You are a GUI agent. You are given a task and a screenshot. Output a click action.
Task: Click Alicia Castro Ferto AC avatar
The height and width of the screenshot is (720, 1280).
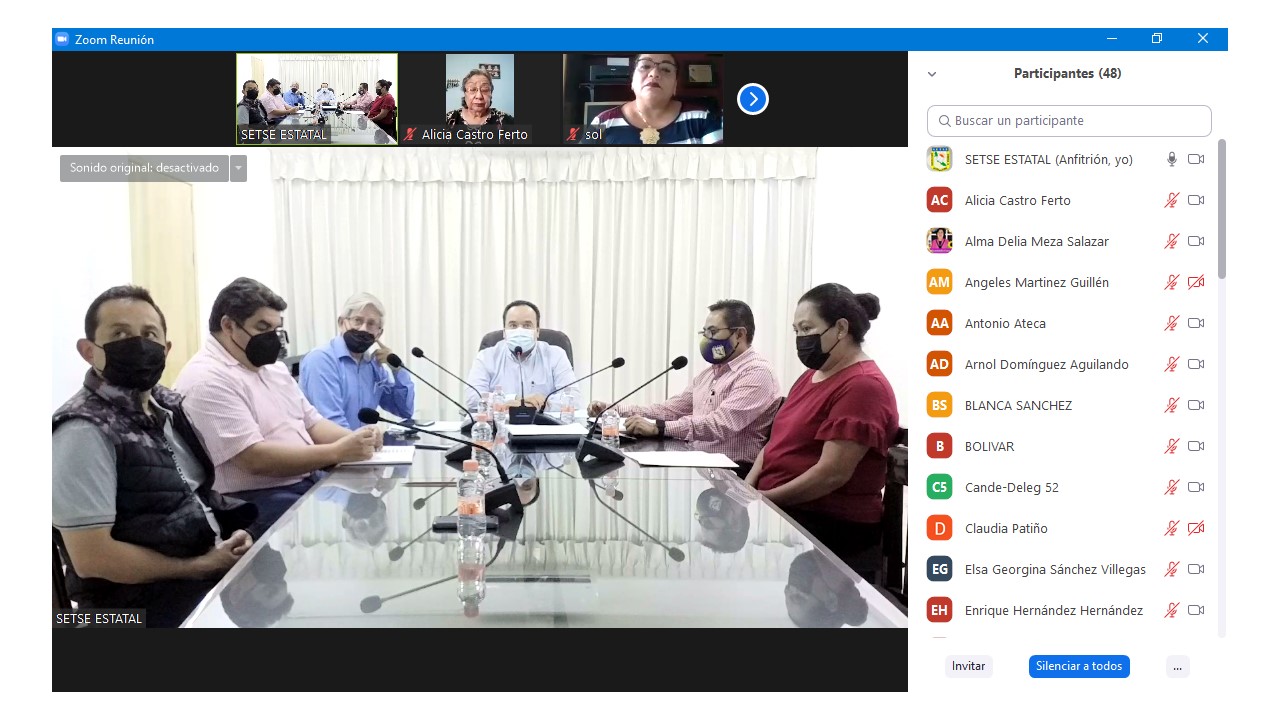[939, 200]
